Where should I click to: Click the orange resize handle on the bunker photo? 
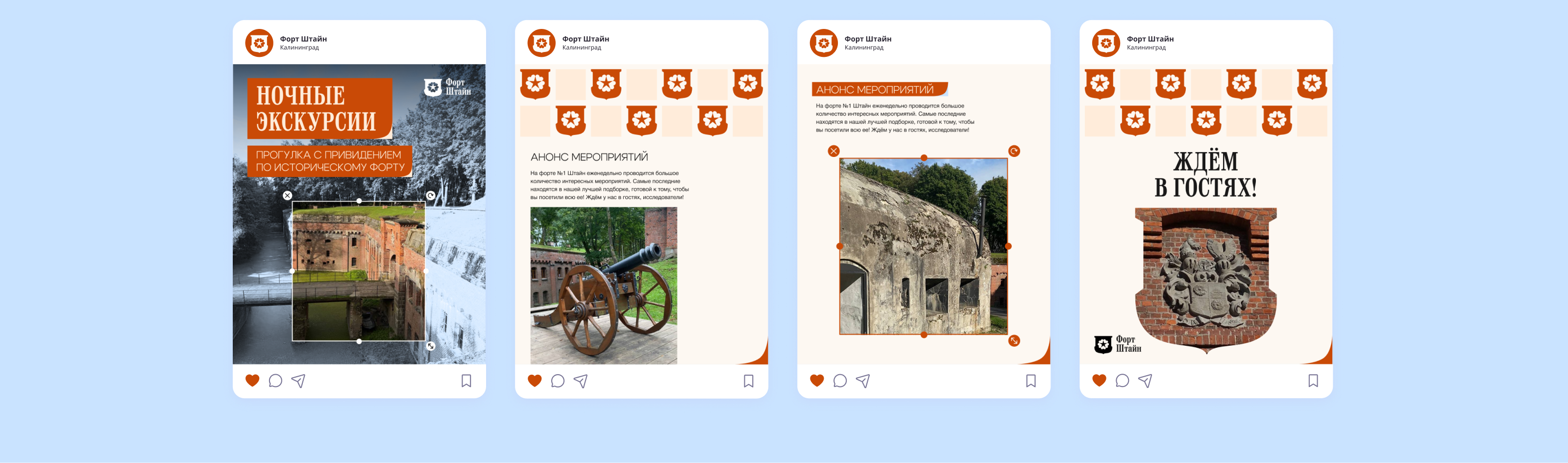(1013, 340)
